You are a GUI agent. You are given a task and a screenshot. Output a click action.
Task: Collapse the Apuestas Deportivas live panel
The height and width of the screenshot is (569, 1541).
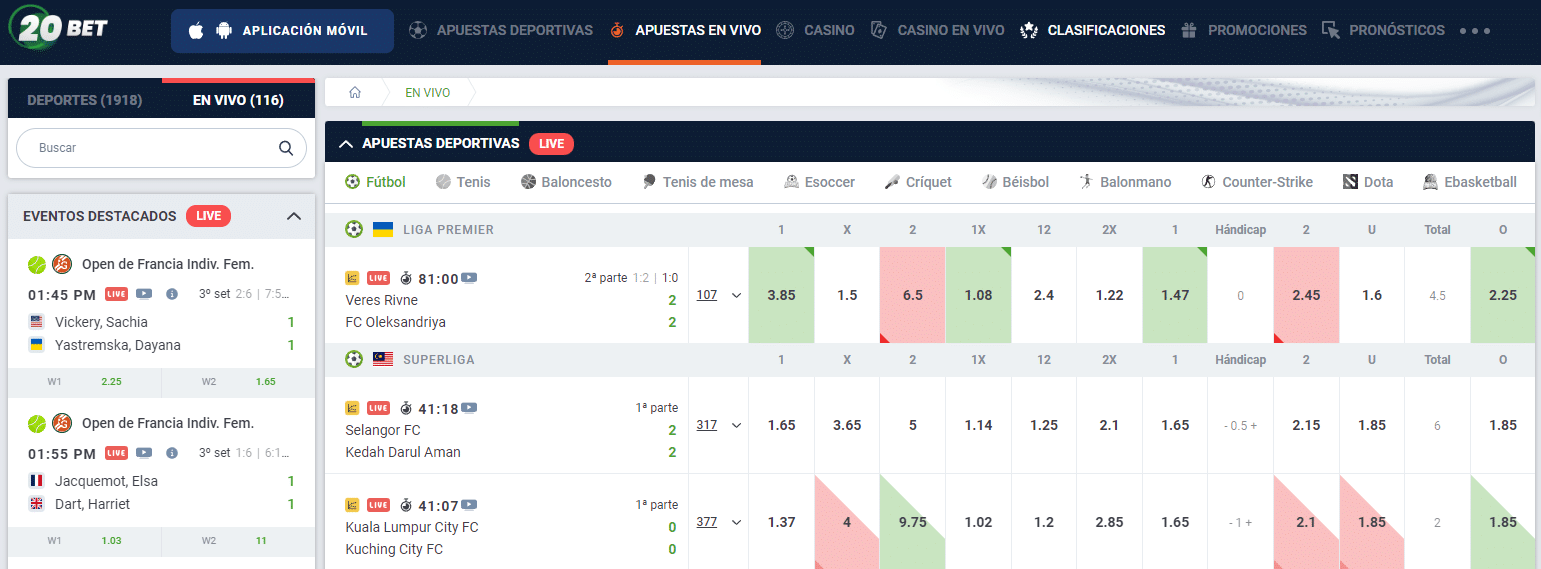[346, 144]
